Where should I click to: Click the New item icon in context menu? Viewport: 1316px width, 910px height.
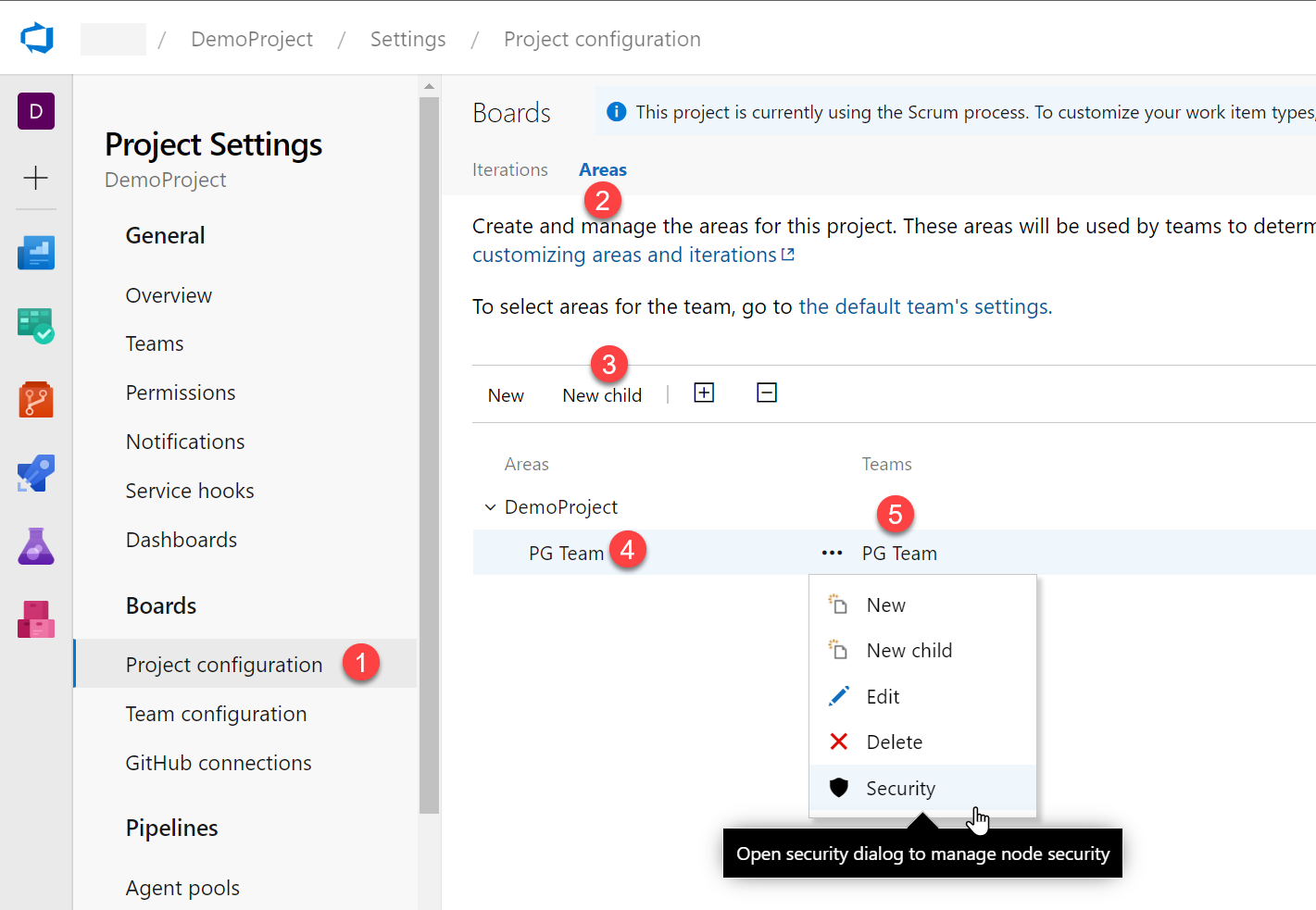838,605
